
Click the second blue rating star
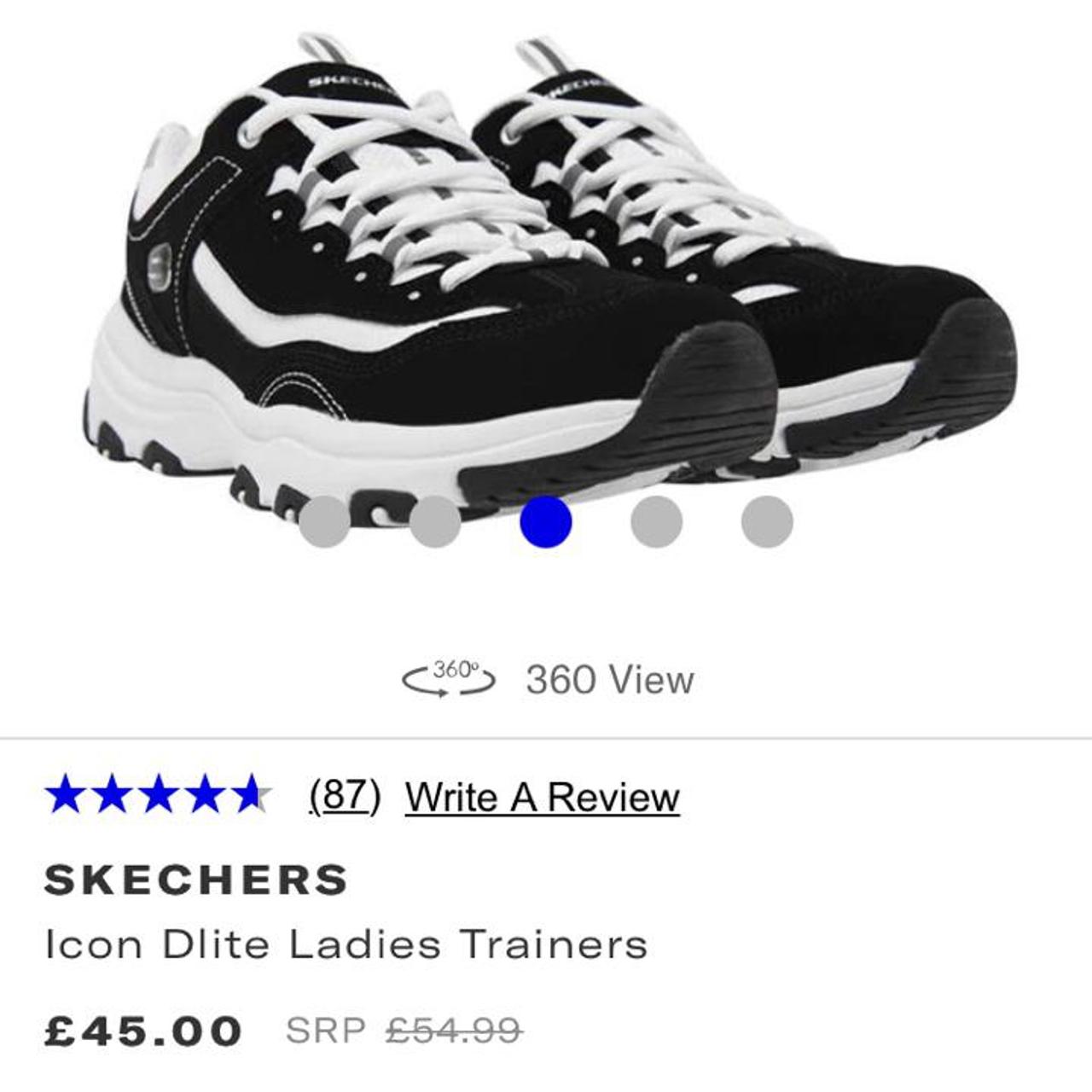[113, 794]
